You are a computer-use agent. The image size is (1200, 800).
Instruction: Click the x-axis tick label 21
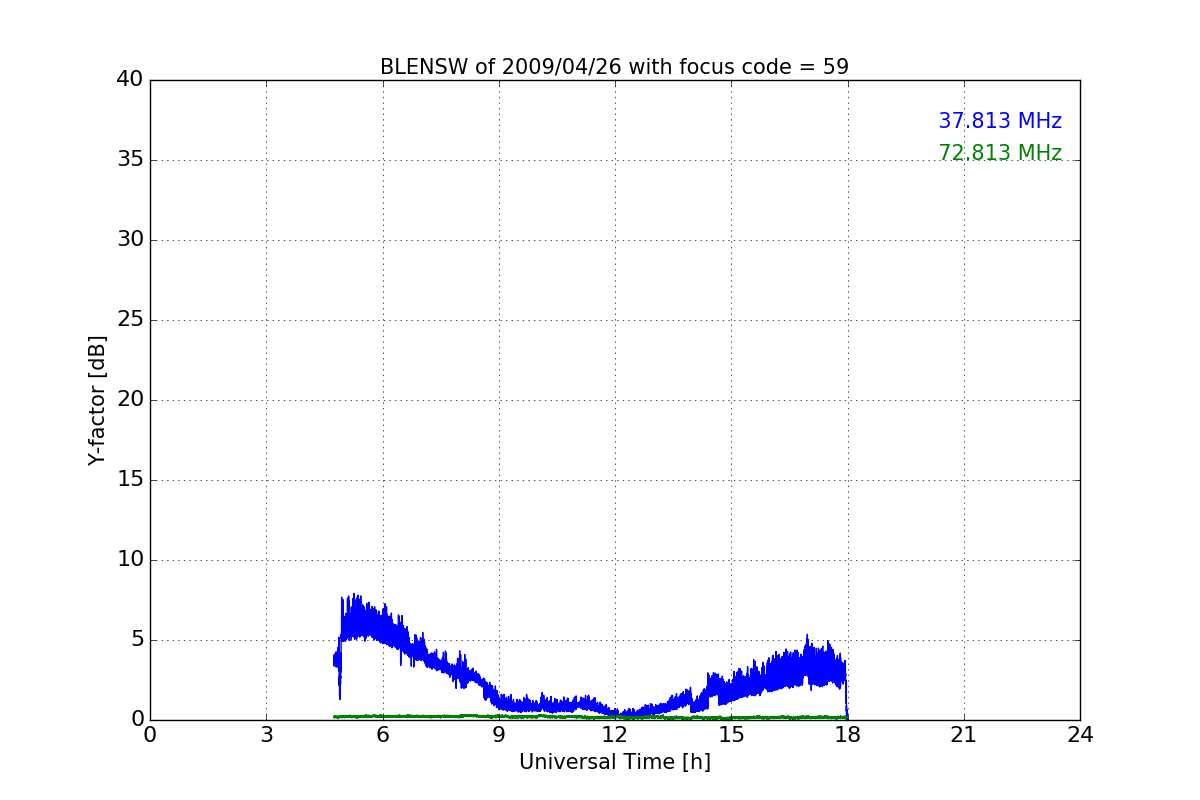[964, 735]
